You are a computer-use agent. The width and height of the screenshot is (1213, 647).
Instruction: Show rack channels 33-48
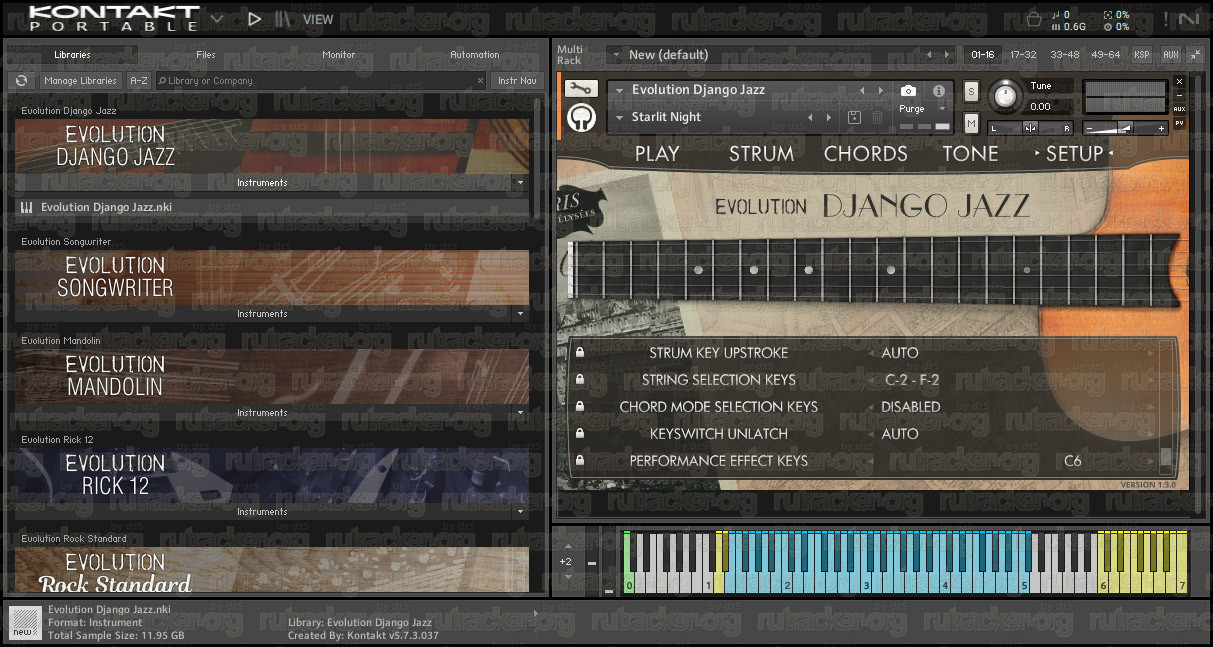[x=1065, y=54]
